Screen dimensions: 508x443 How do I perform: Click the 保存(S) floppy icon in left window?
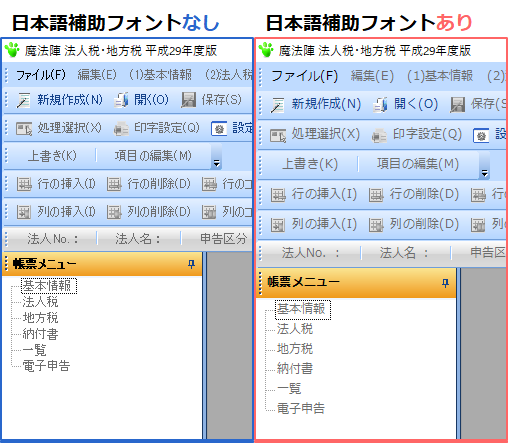[188, 100]
